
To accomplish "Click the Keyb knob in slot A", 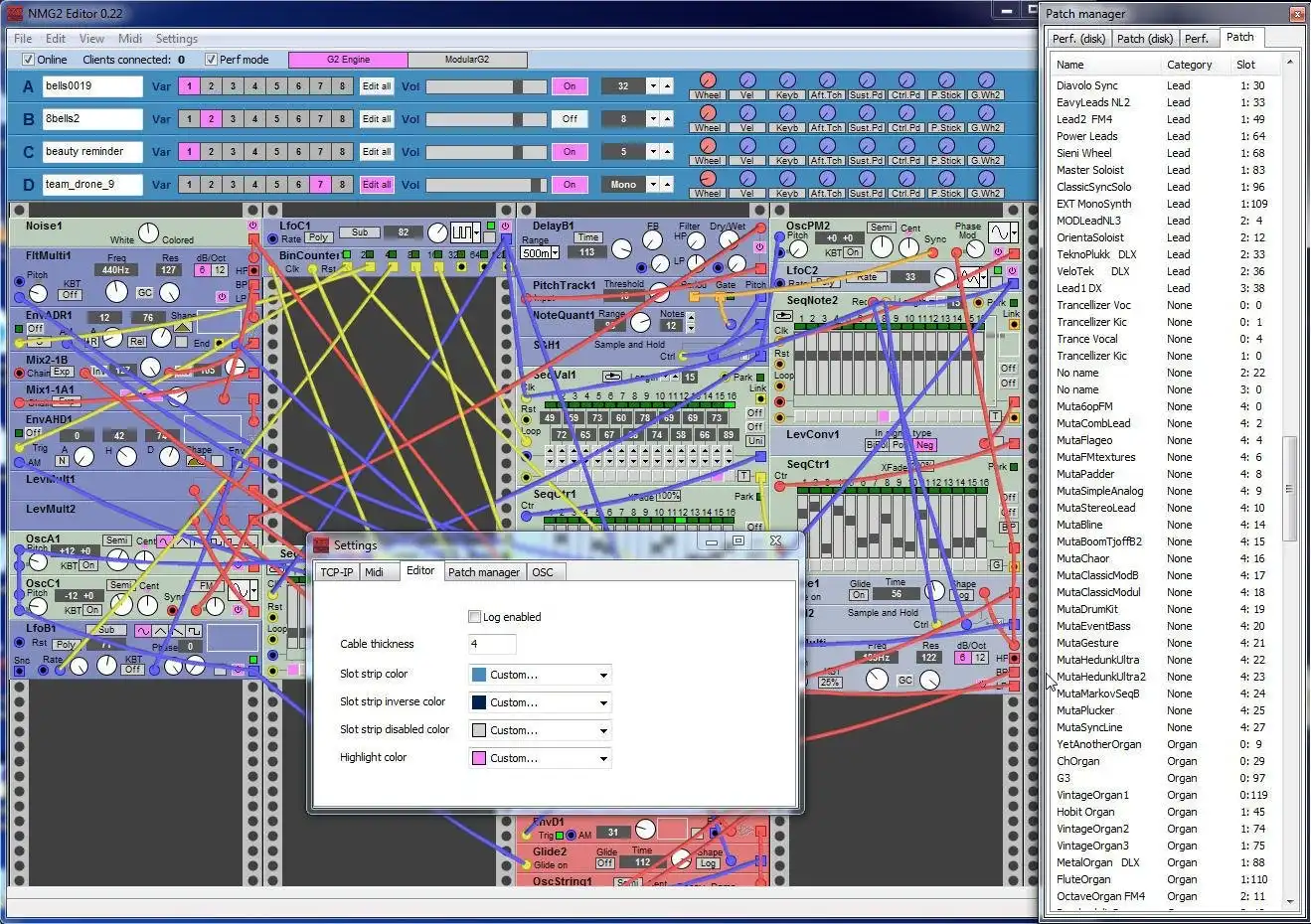I will (787, 80).
